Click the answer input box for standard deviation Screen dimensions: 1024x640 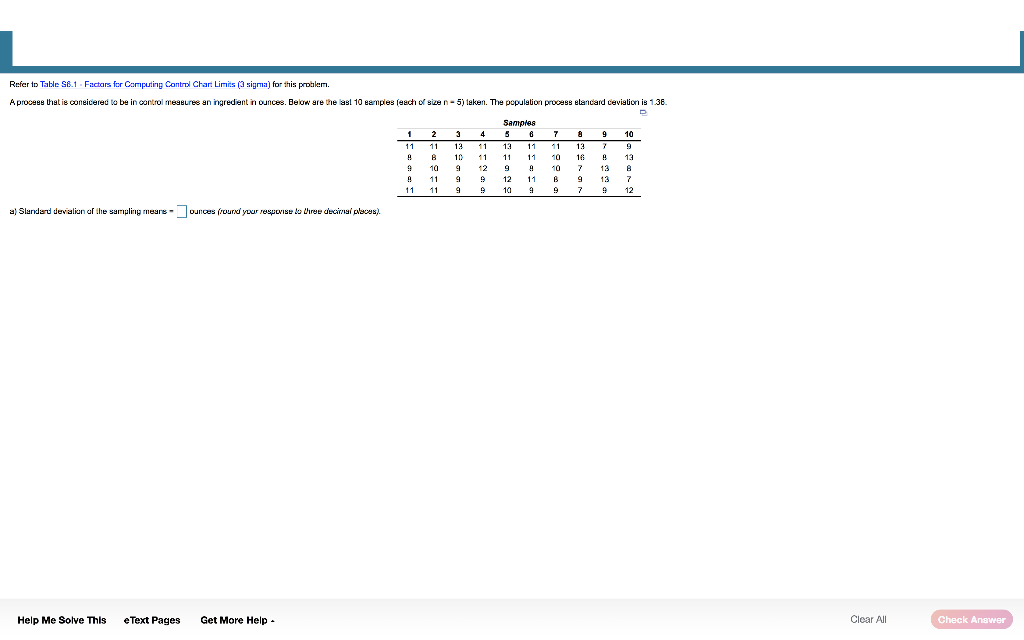pyautogui.click(x=181, y=210)
